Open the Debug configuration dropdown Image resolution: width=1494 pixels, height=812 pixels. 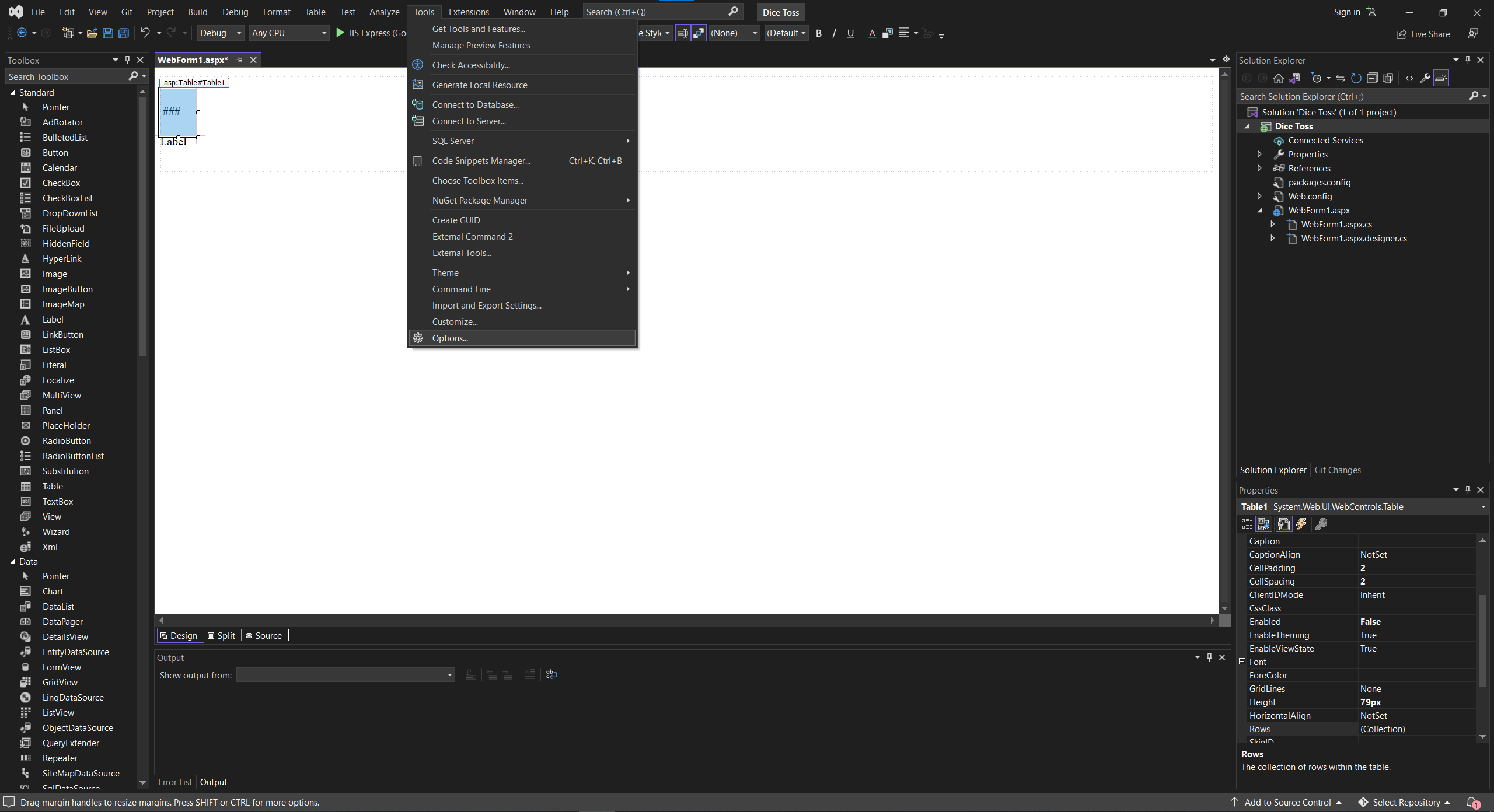click(220, 33)
